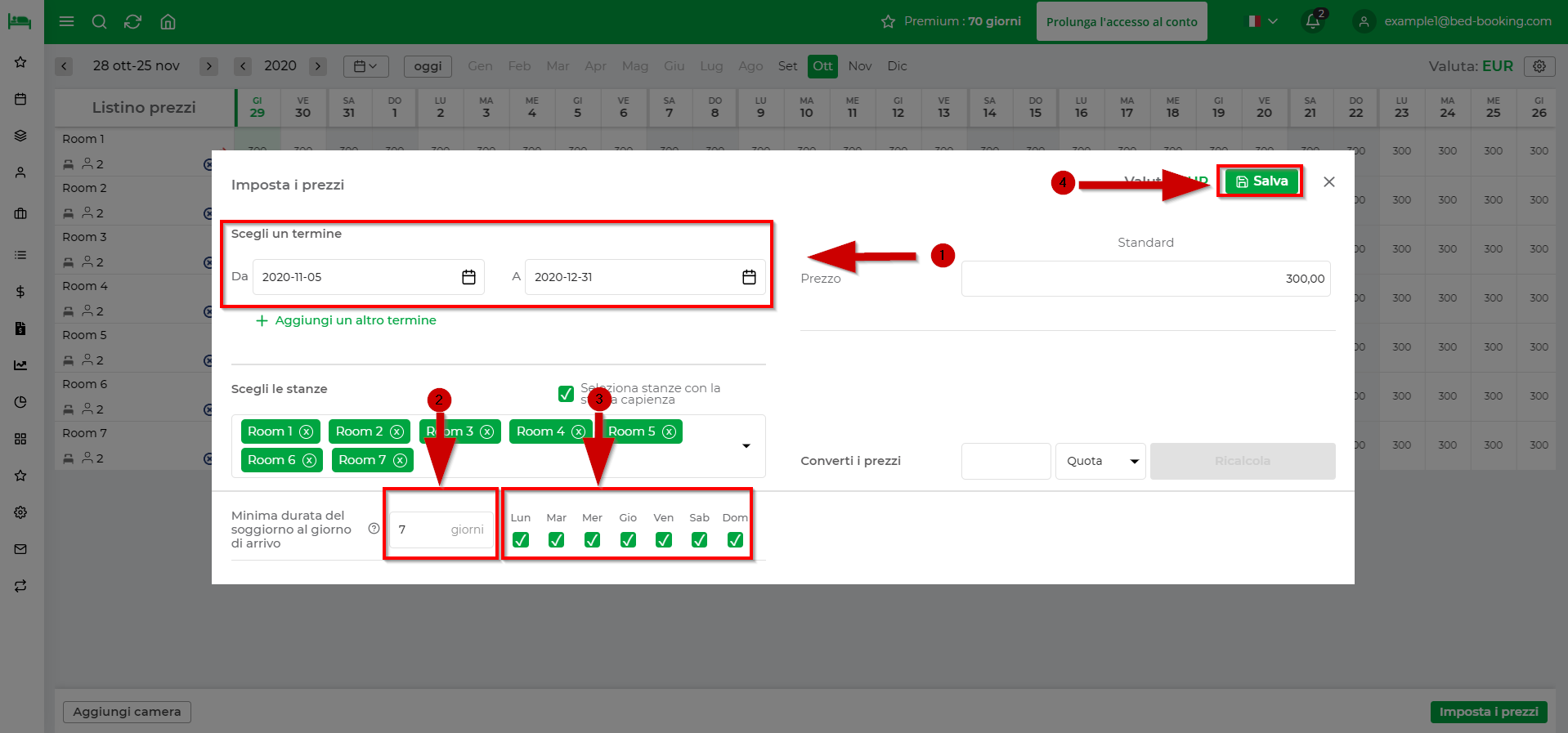The width and height of the screenshot is (1568, 733).
Task: Remove Room 7 chip
Action: (x=400, y=460)
